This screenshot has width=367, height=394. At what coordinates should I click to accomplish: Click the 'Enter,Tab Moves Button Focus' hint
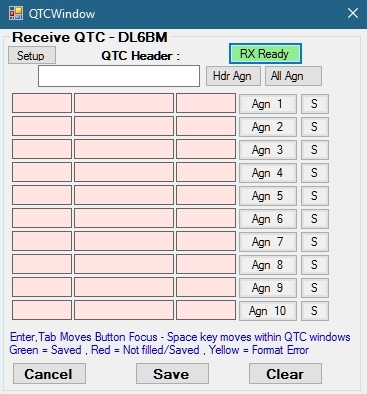[x=84, y=337]
